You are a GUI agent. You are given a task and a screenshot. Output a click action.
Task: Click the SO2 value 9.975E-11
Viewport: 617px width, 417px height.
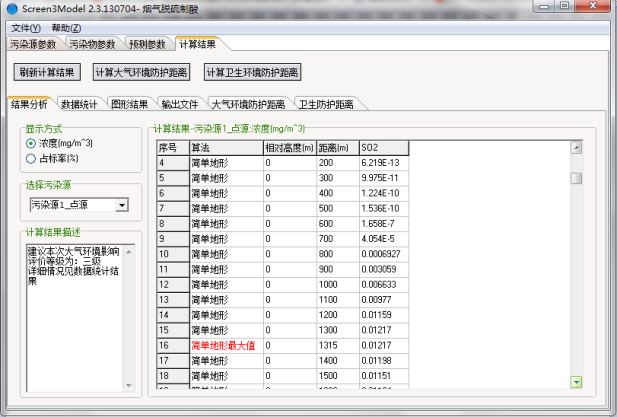click(x=384, y=178)
